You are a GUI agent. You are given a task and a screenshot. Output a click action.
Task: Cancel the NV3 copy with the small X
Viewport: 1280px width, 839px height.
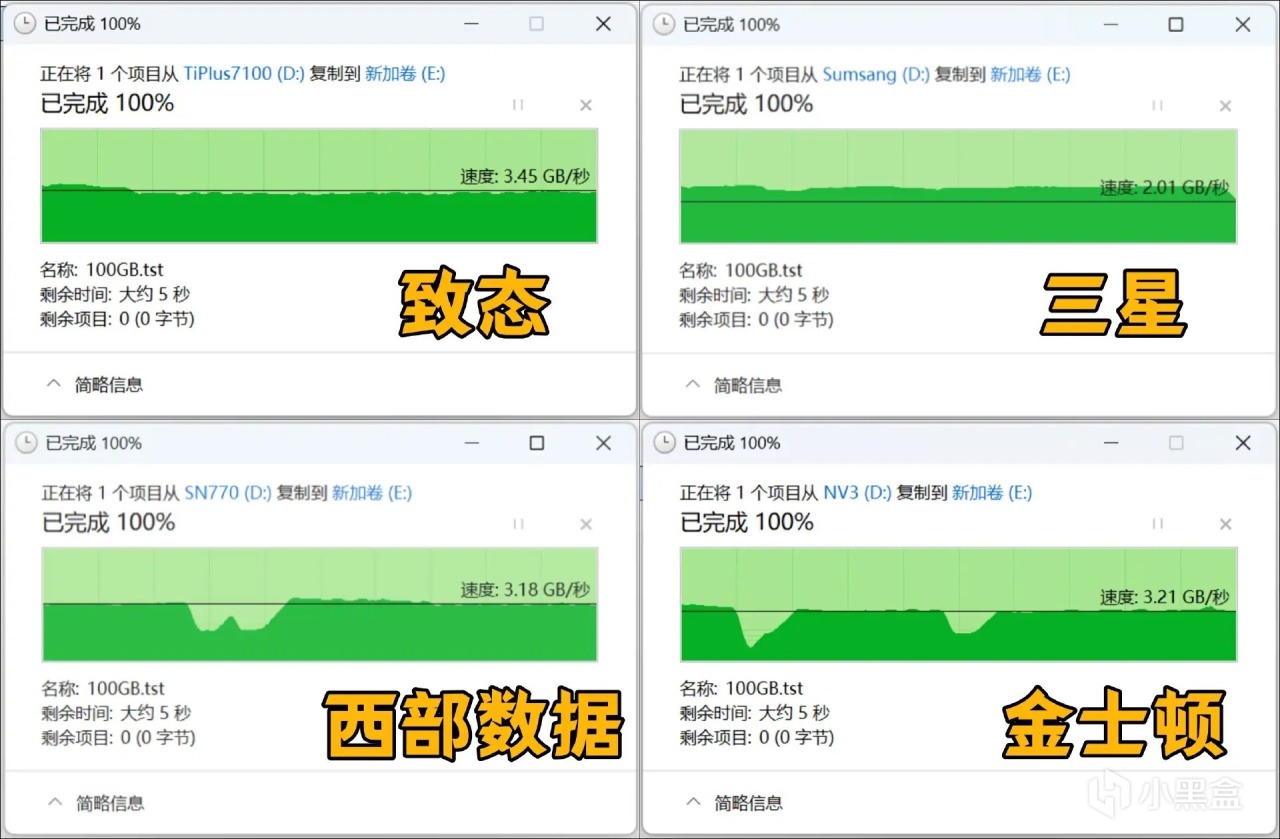[x=1225, y=524]
